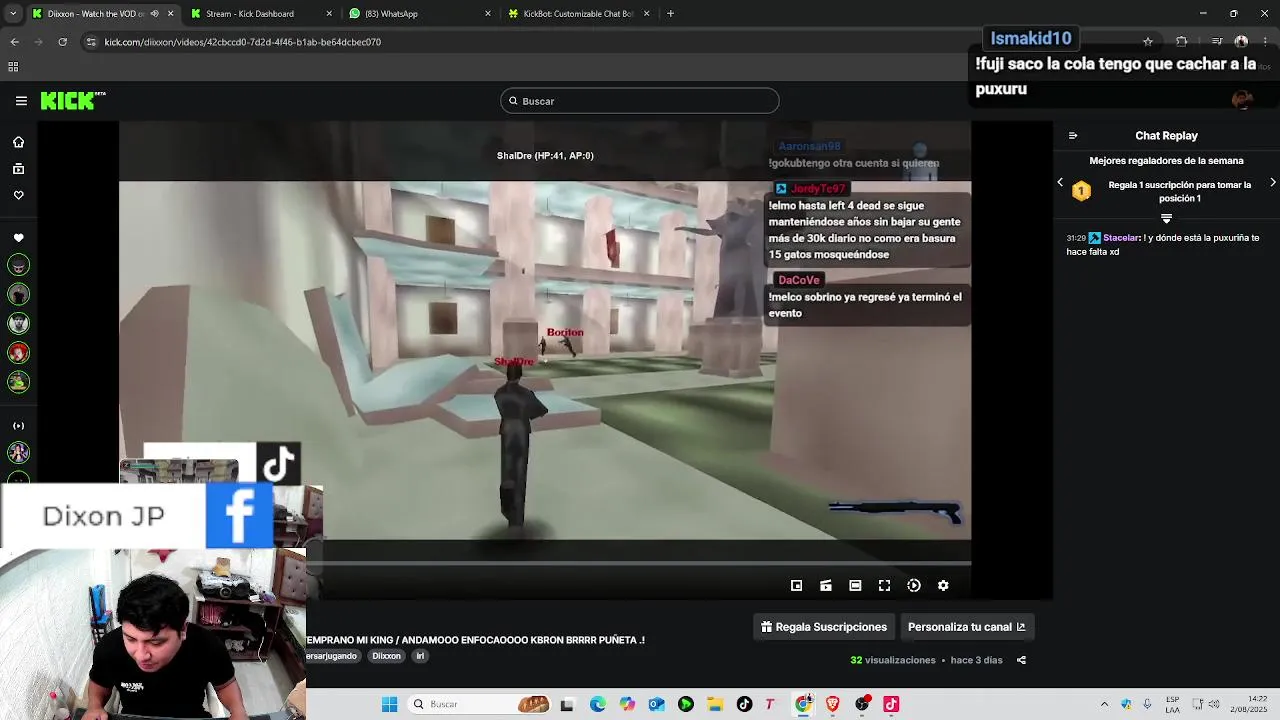Mute the Diixxon tab audio icon

pyautogui.click(x=154, y=14)
